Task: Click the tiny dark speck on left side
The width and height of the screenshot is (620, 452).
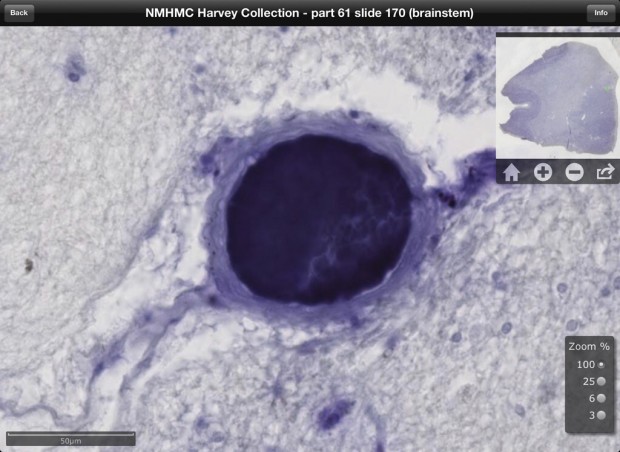Action: coord(31,266)
